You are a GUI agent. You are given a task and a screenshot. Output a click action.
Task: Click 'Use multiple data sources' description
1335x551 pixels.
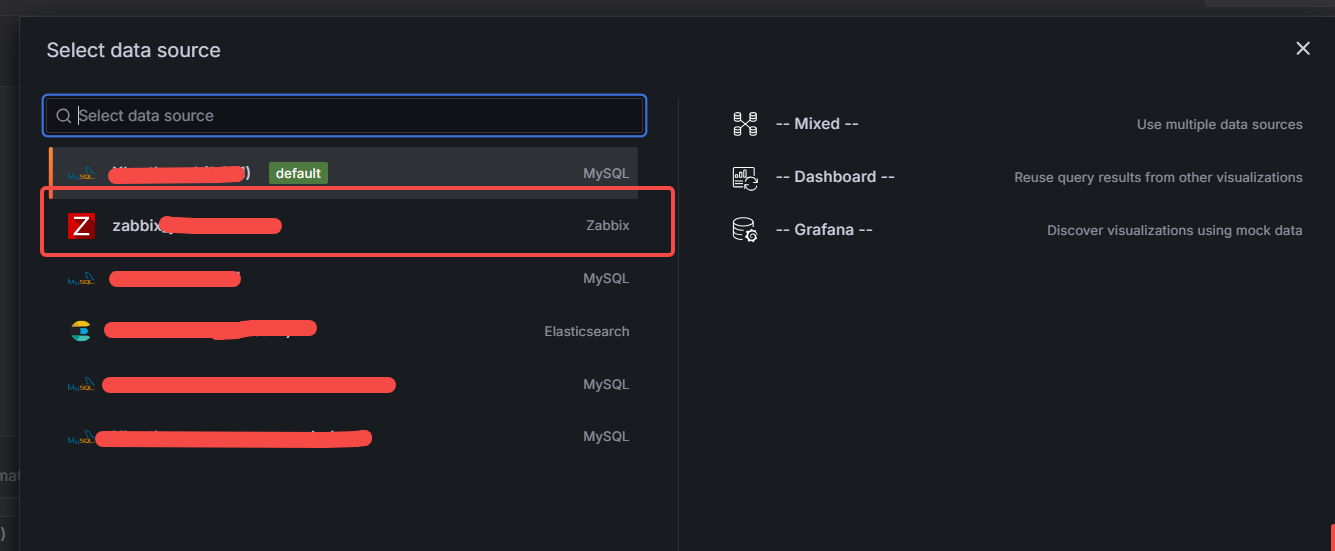coord(1220,125)
